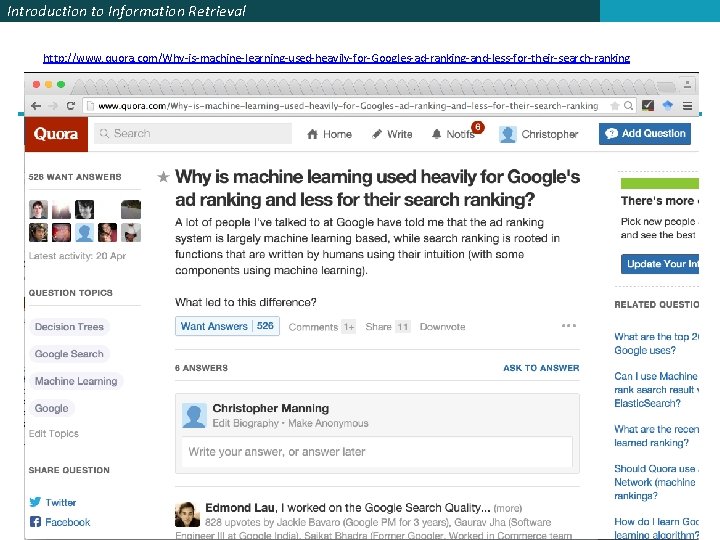Open the Christopher profile menu
Screen dimensions: 720x540
tap(539, 134)
